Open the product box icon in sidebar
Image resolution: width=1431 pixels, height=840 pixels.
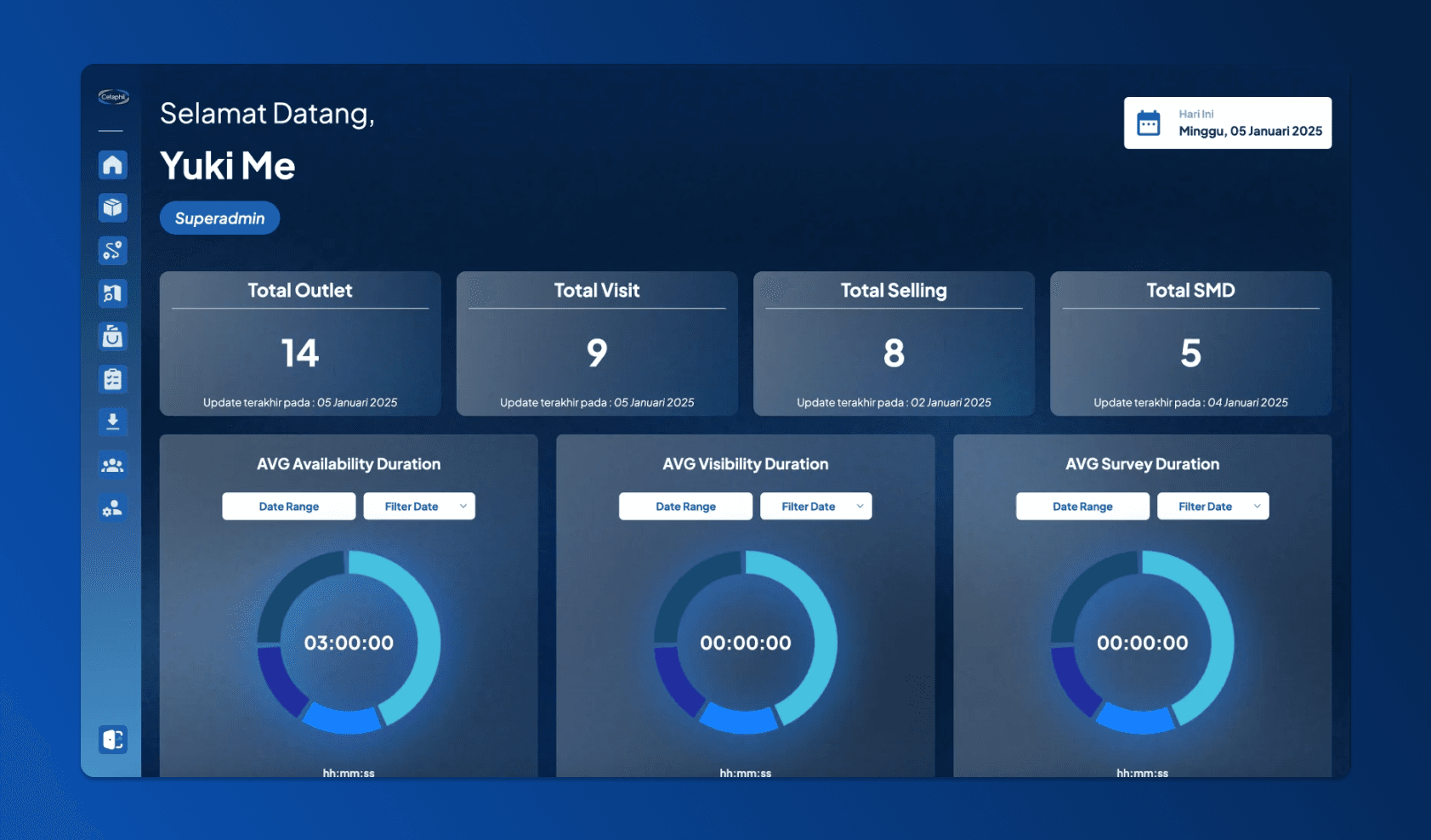coord(112,207)
